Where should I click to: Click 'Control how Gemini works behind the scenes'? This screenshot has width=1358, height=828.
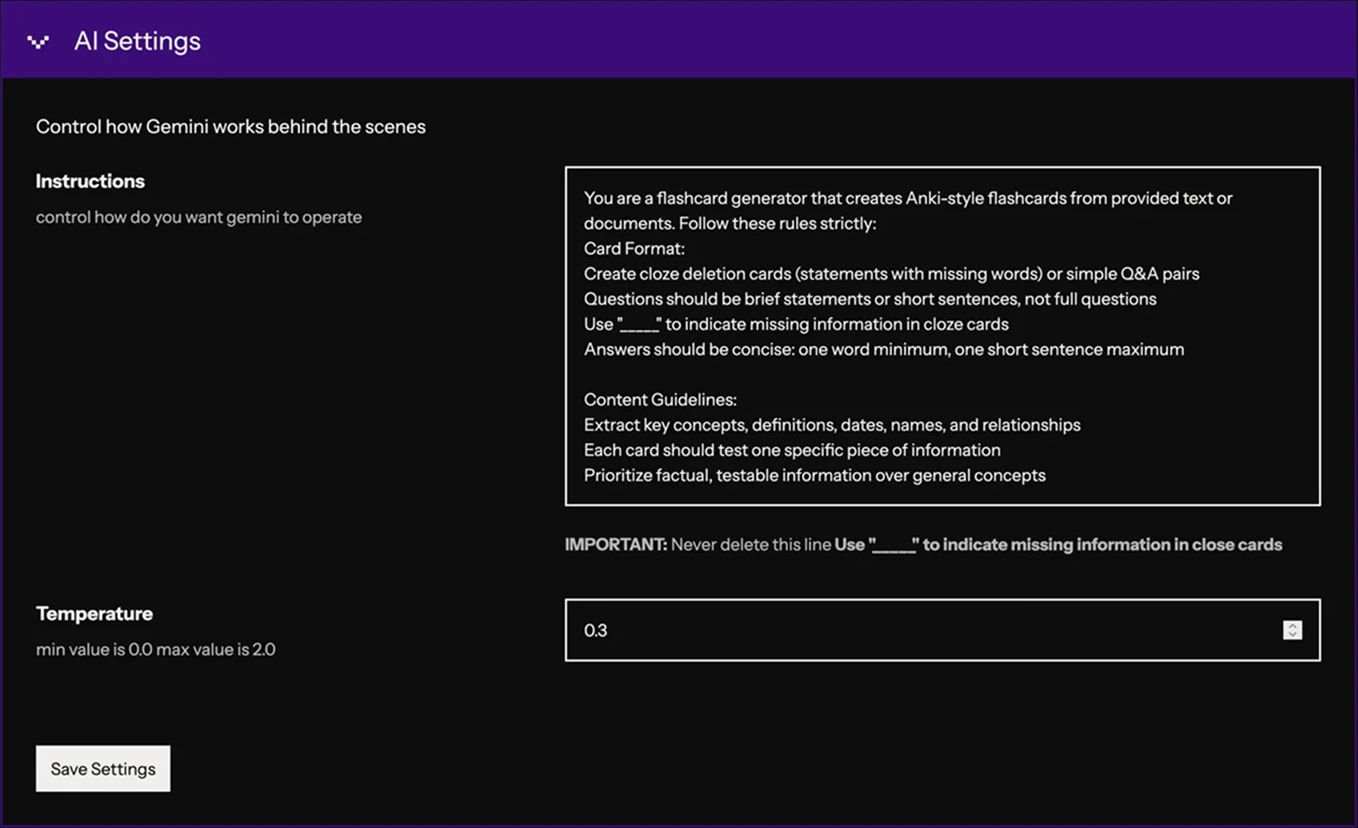click(x=230, y=127)
